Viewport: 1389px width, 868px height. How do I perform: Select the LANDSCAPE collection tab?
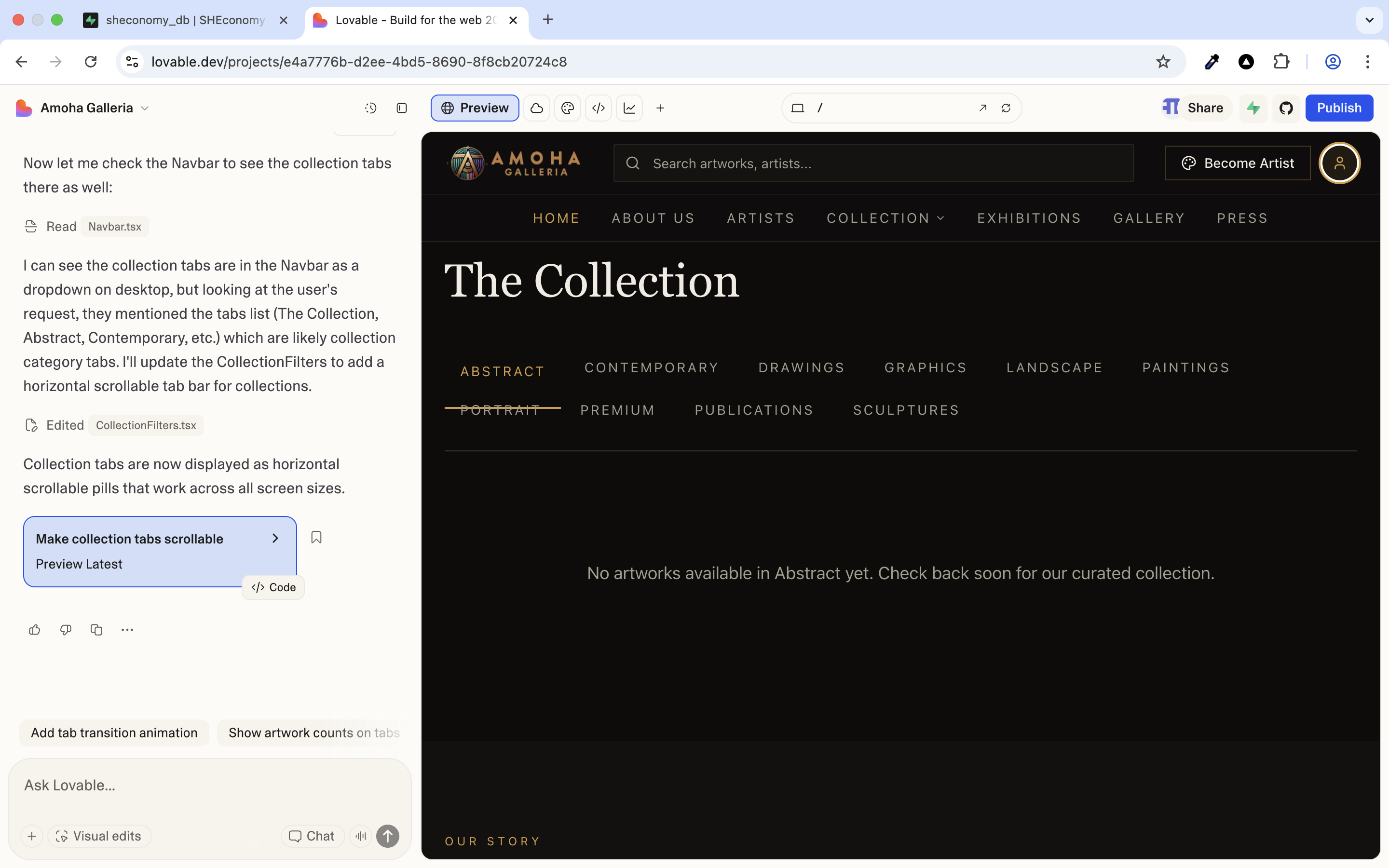coord(1054,367)
